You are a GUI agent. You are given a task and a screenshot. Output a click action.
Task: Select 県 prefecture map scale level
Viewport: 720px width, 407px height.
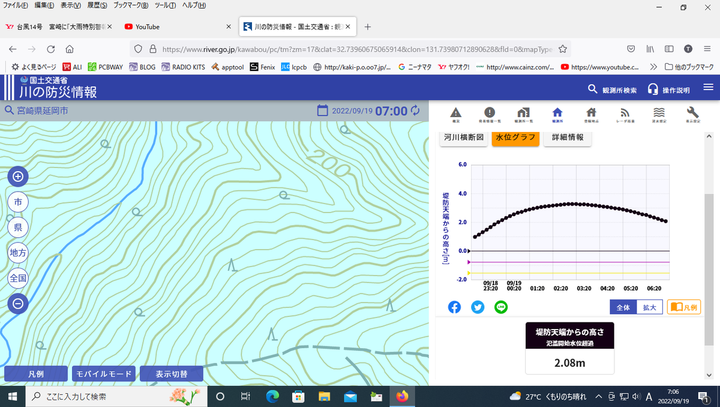coord(18,228)
